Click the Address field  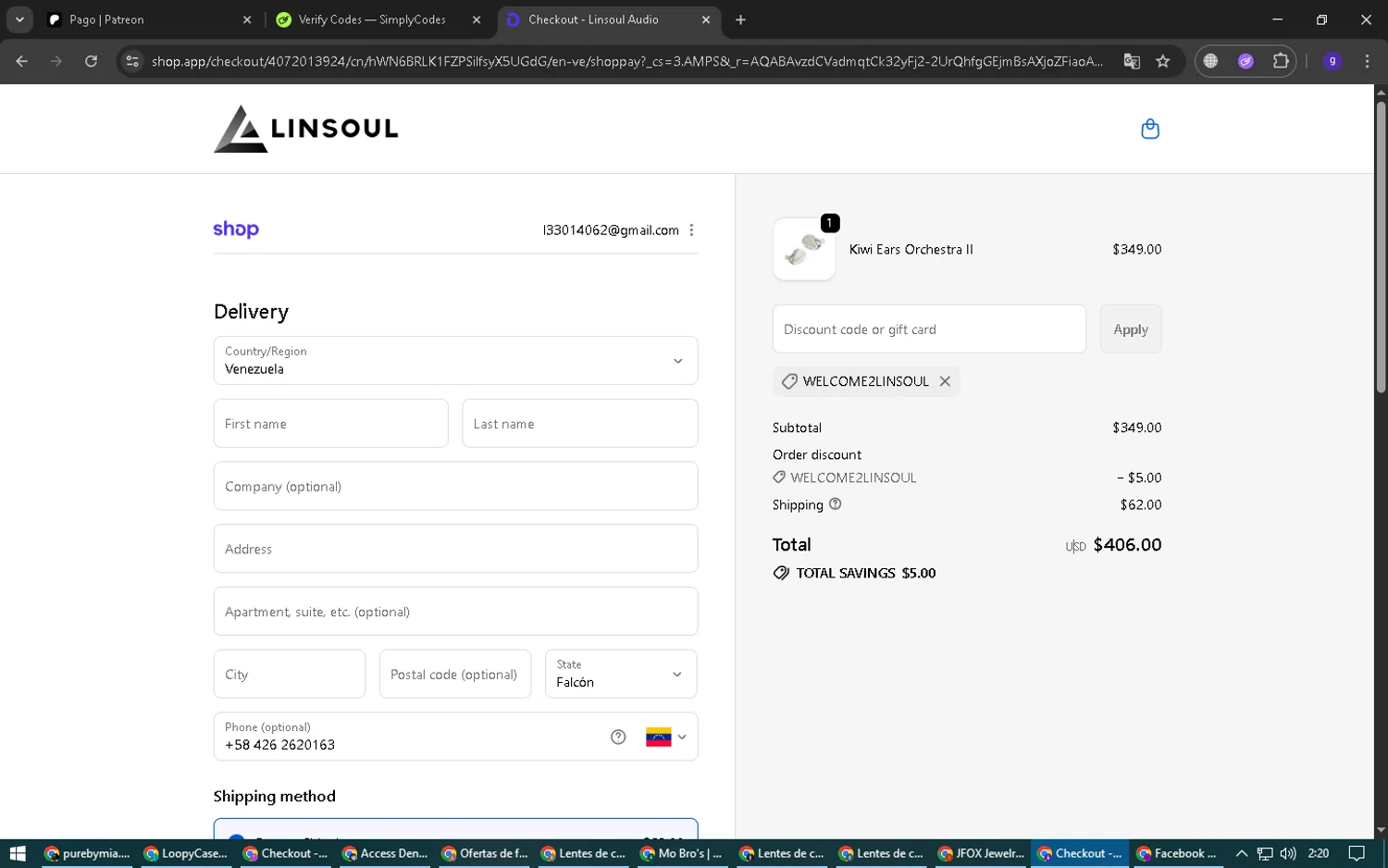pyautogui.click(x=455, y=549)
